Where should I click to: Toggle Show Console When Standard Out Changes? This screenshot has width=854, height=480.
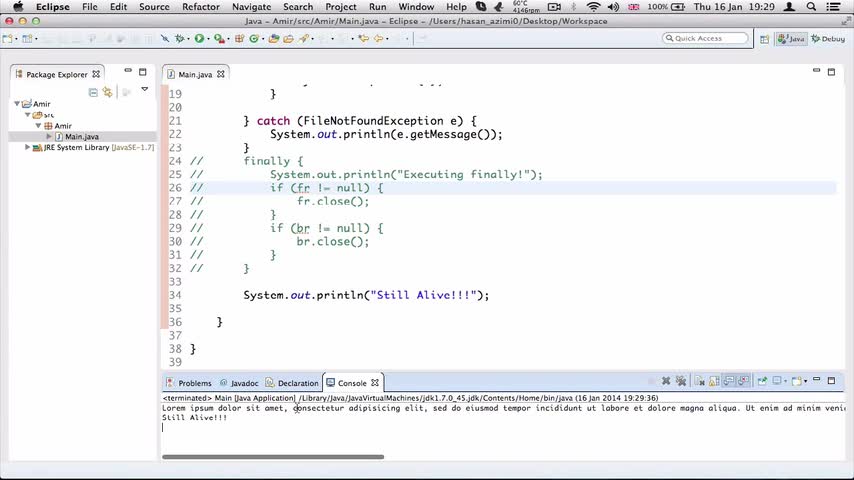tap(729, 381)
